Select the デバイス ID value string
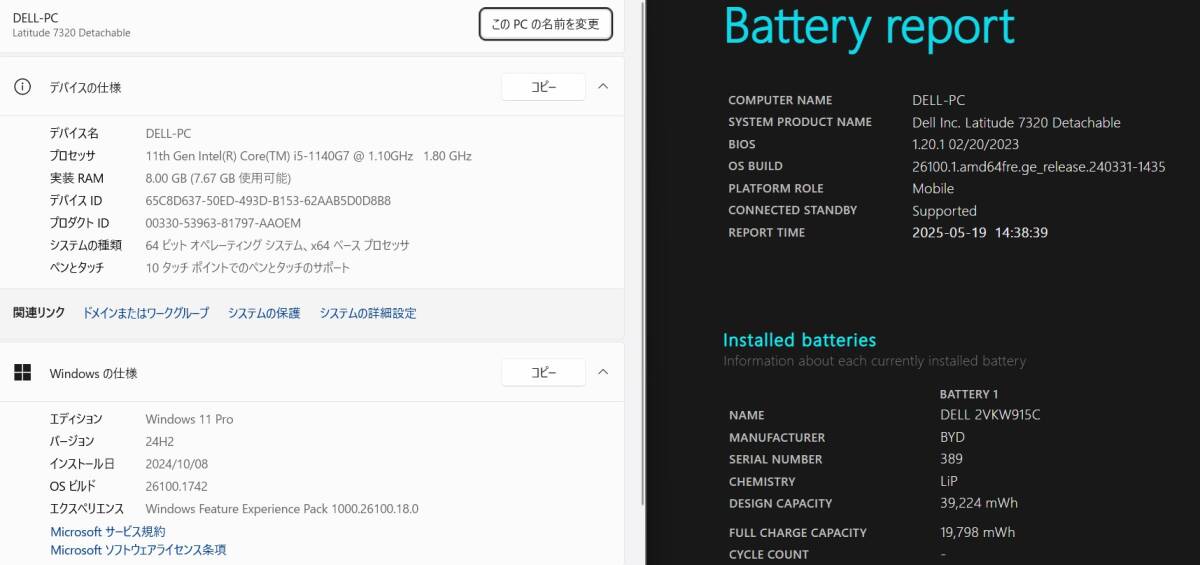This screenshot has height=565, width=1200. tap(268, 200)
